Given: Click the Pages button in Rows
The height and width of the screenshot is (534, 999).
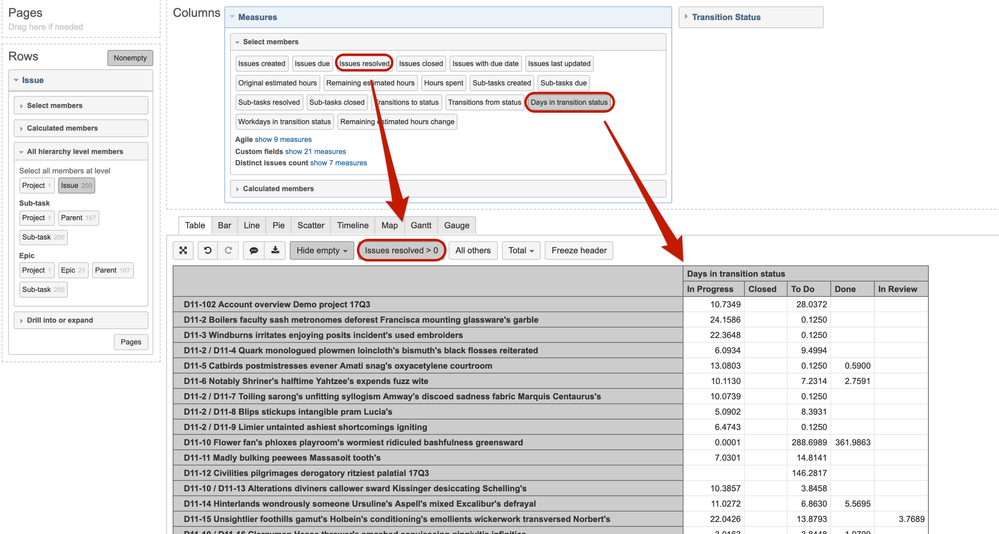Looking at the screenshot, I should (x=131, y=342).
